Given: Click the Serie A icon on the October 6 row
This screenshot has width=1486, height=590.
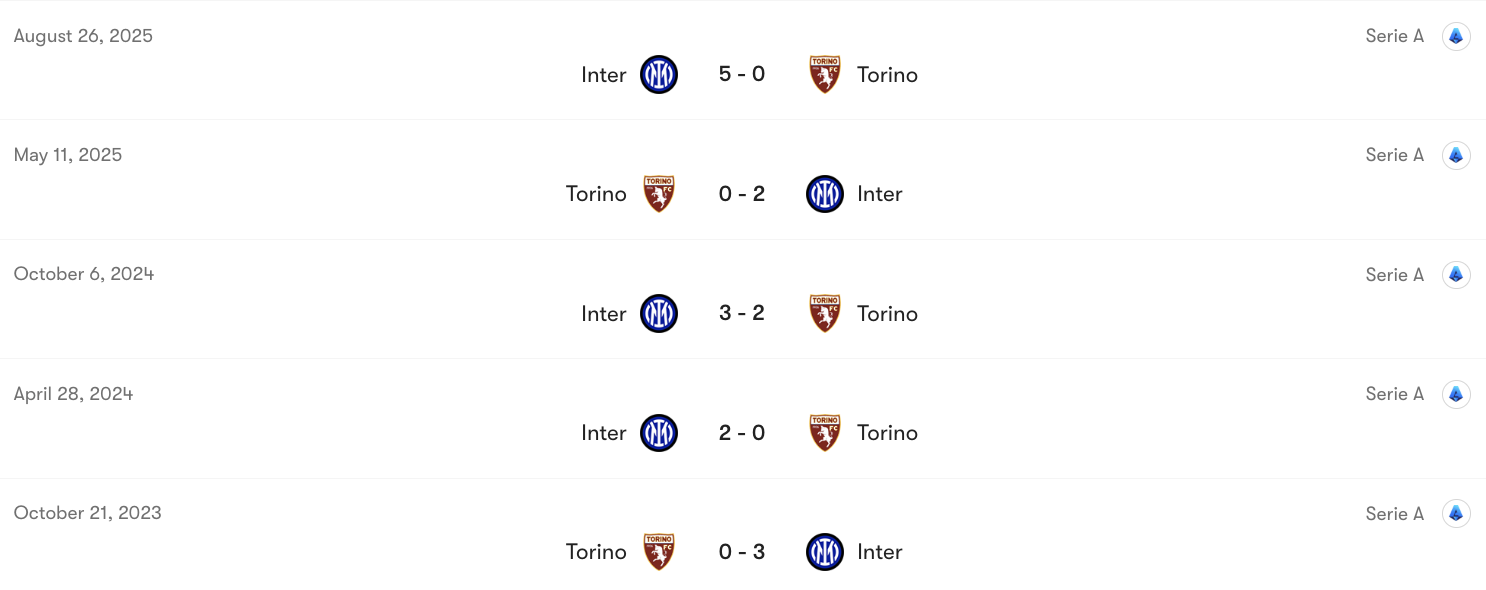Looking at the screenshot, I should tap(1456, 274).
